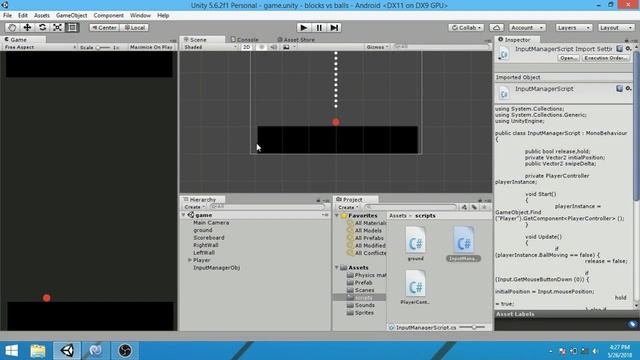Viewport: 640px width, 360px height.
Task: Start Play mode
Action: pyautogui.click(x=303, y=27)
